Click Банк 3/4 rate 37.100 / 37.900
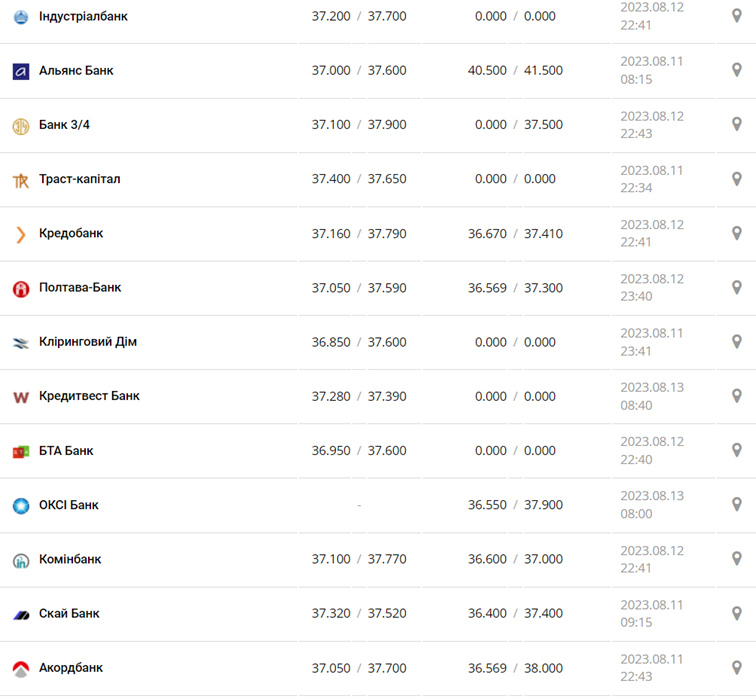Viewport: 756px width, 700px height. pos(359,125)
